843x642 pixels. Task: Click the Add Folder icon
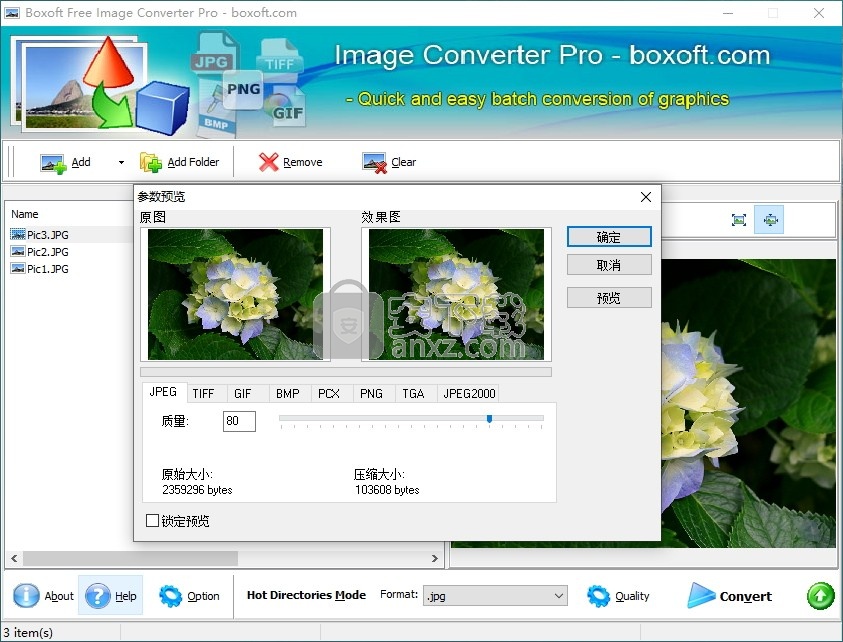151,162
